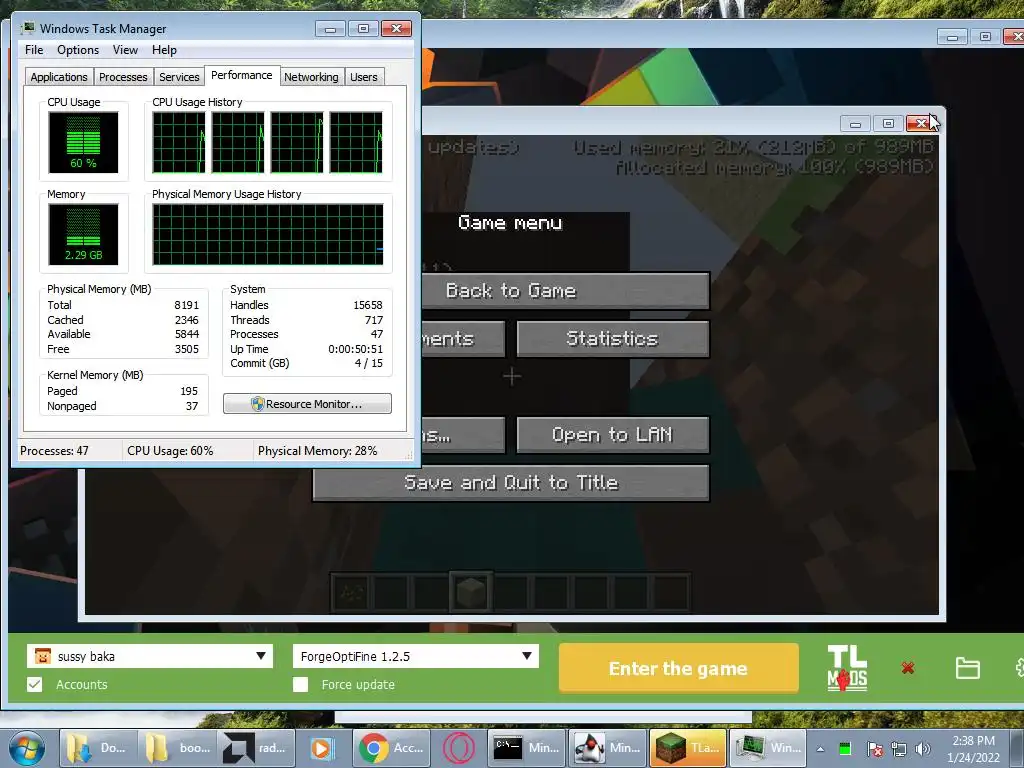
Task: Open the Action Center flag tray icon
Action: (x=874, y=749)
